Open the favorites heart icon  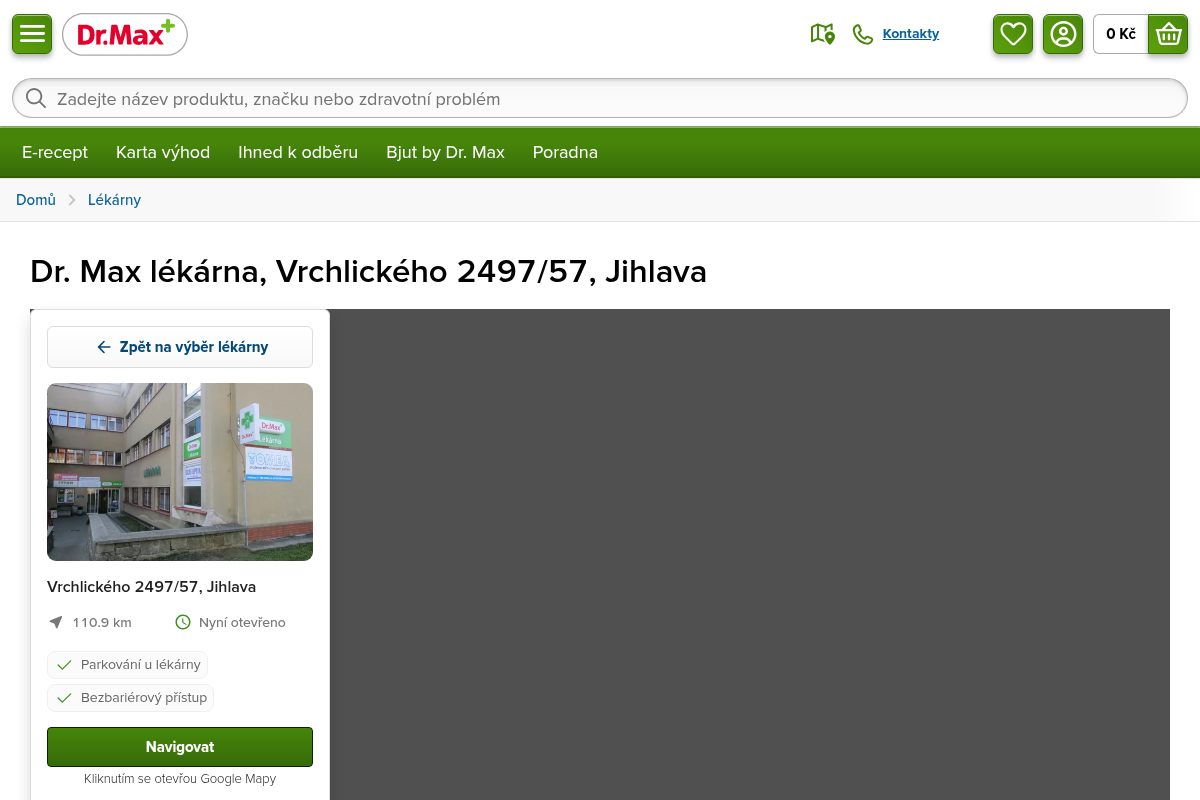point(1013,34)
